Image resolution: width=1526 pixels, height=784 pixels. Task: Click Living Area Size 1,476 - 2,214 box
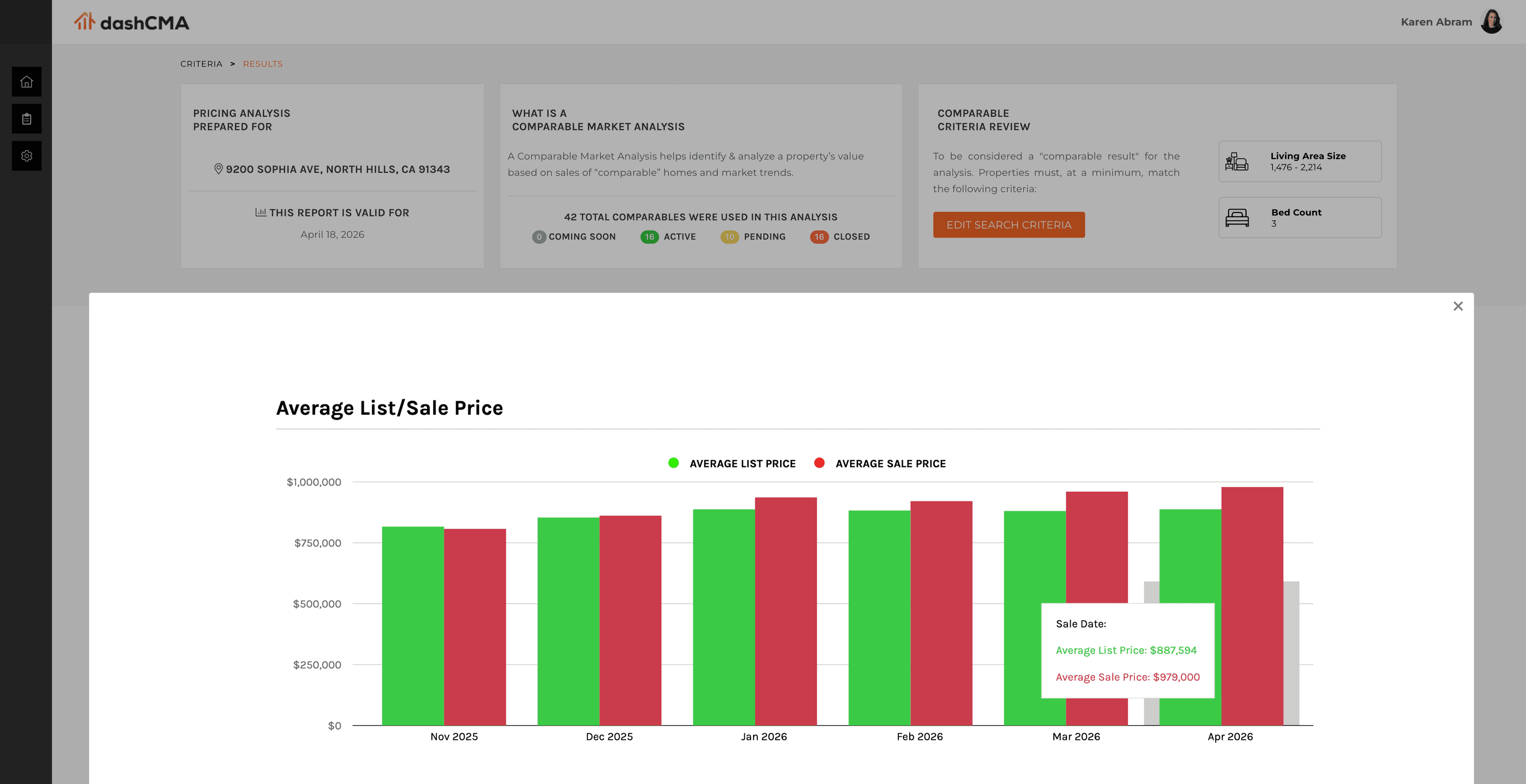coord(1300,161)
